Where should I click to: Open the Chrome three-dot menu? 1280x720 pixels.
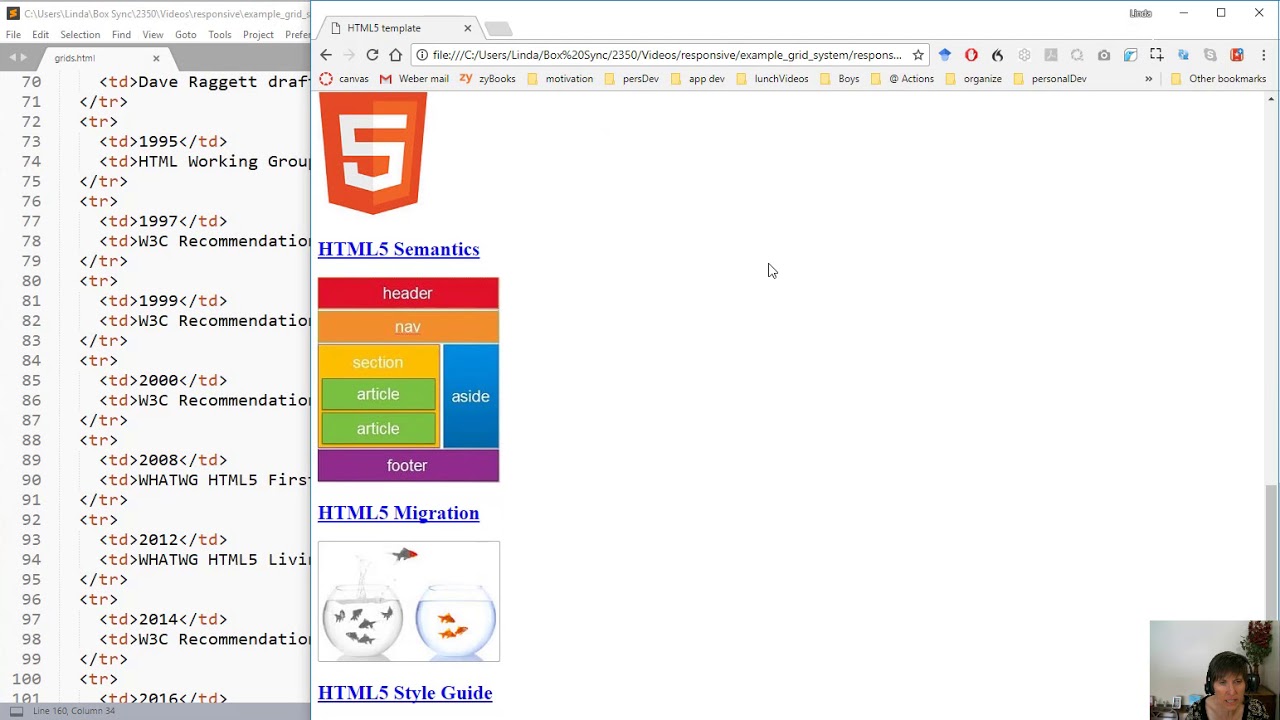[1264, 55]
